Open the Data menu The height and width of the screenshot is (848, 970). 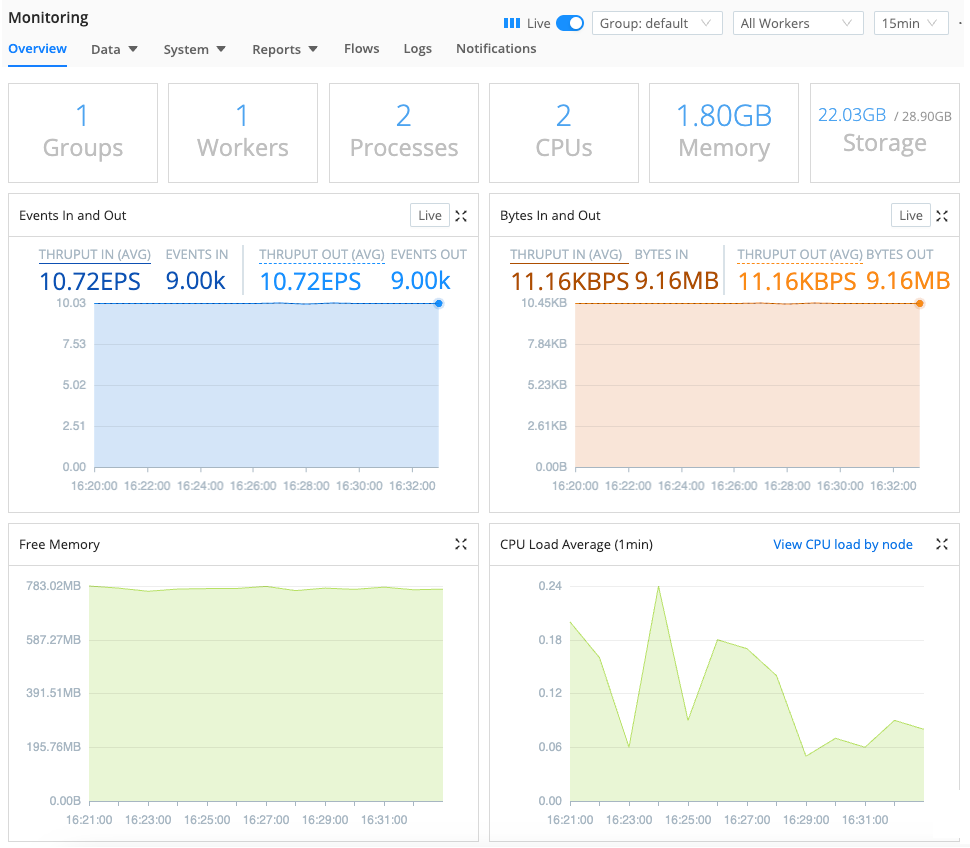point(113,48)
